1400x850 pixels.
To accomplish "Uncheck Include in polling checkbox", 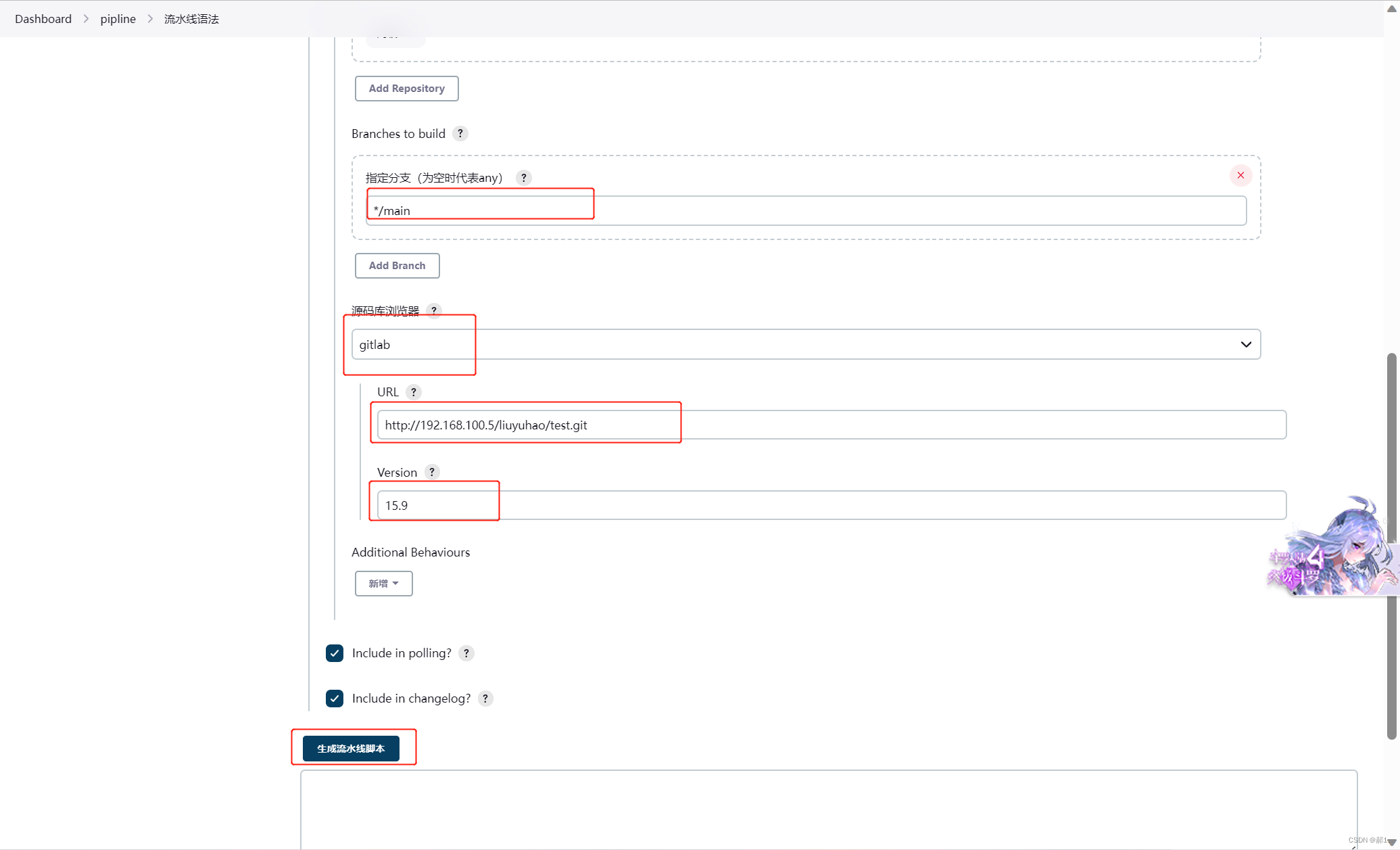I will point(335,653).
